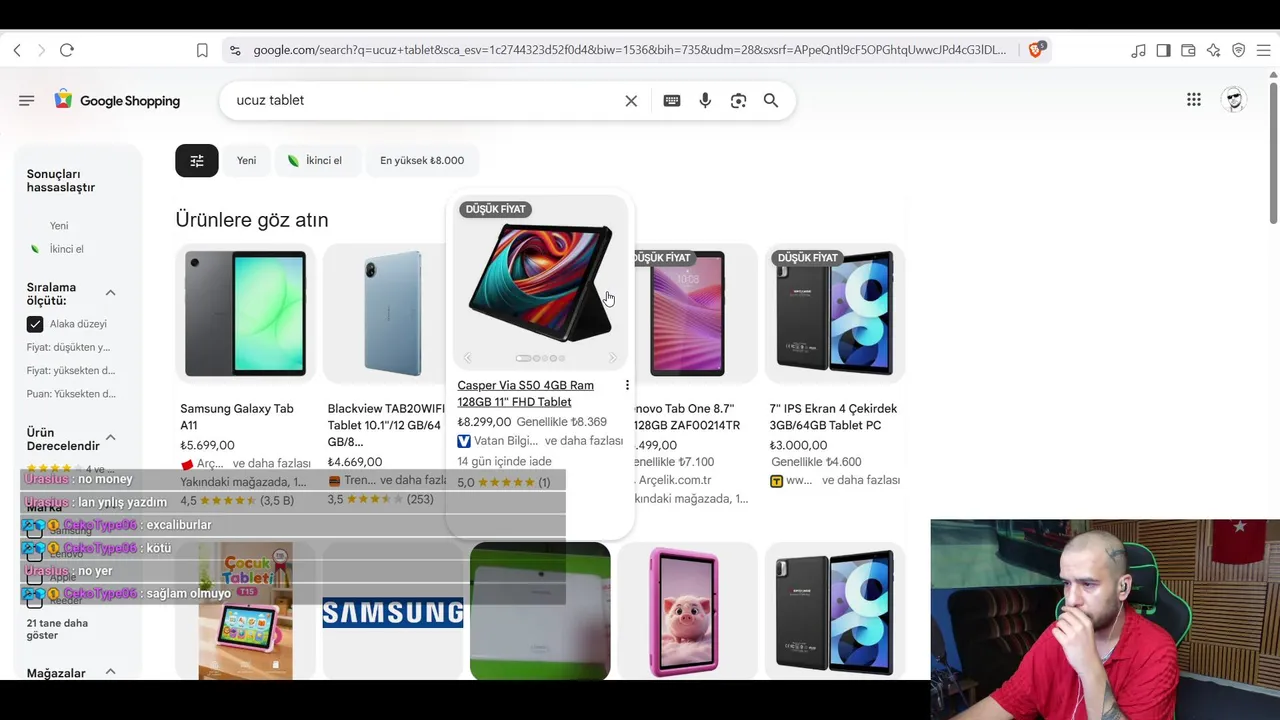Open Samsung Galaxy Tab A11 title

(x=237, y=417)
